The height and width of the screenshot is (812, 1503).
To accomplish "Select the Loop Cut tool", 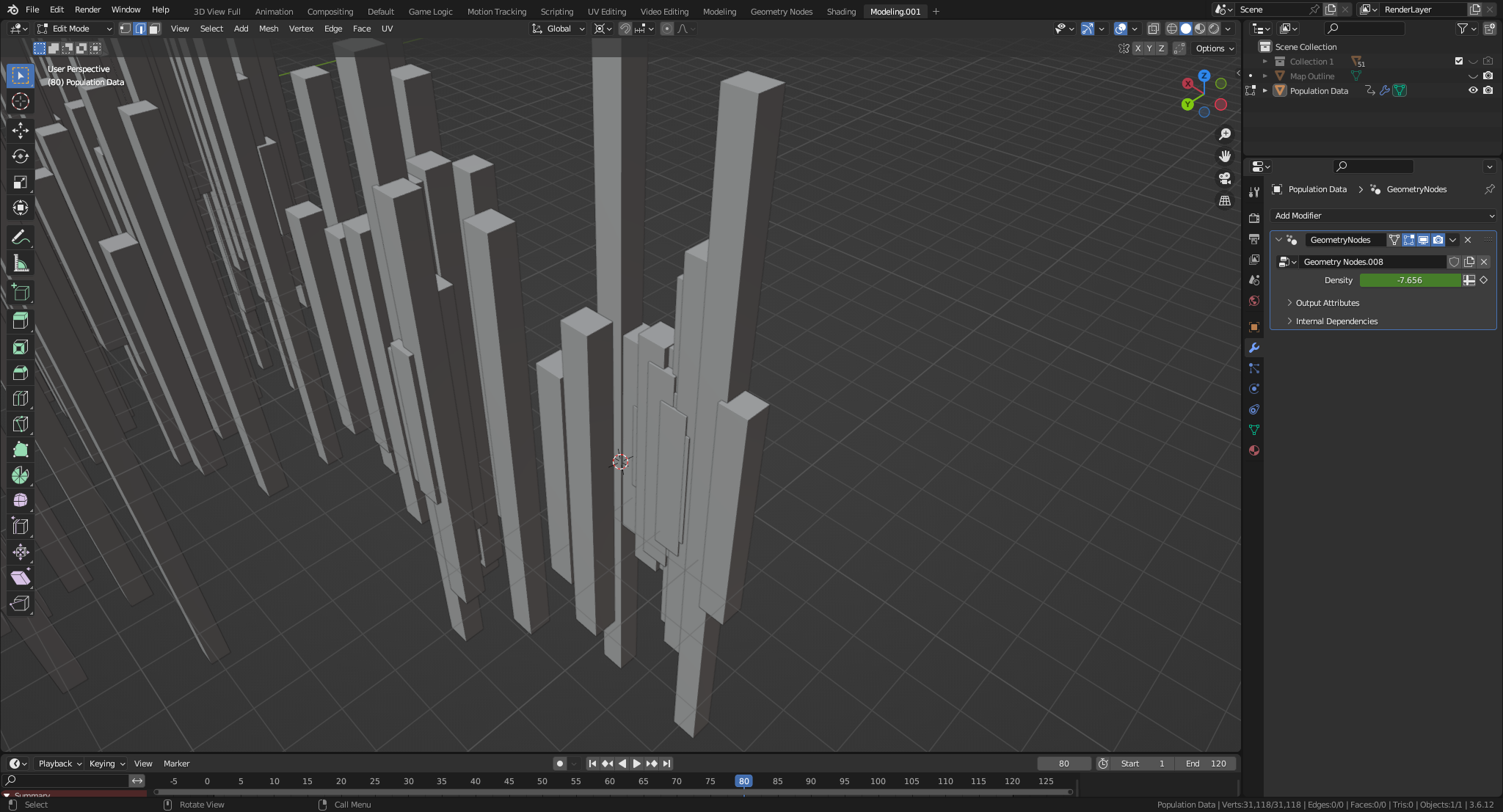I will pyautogui.click(x=21, y=398).
